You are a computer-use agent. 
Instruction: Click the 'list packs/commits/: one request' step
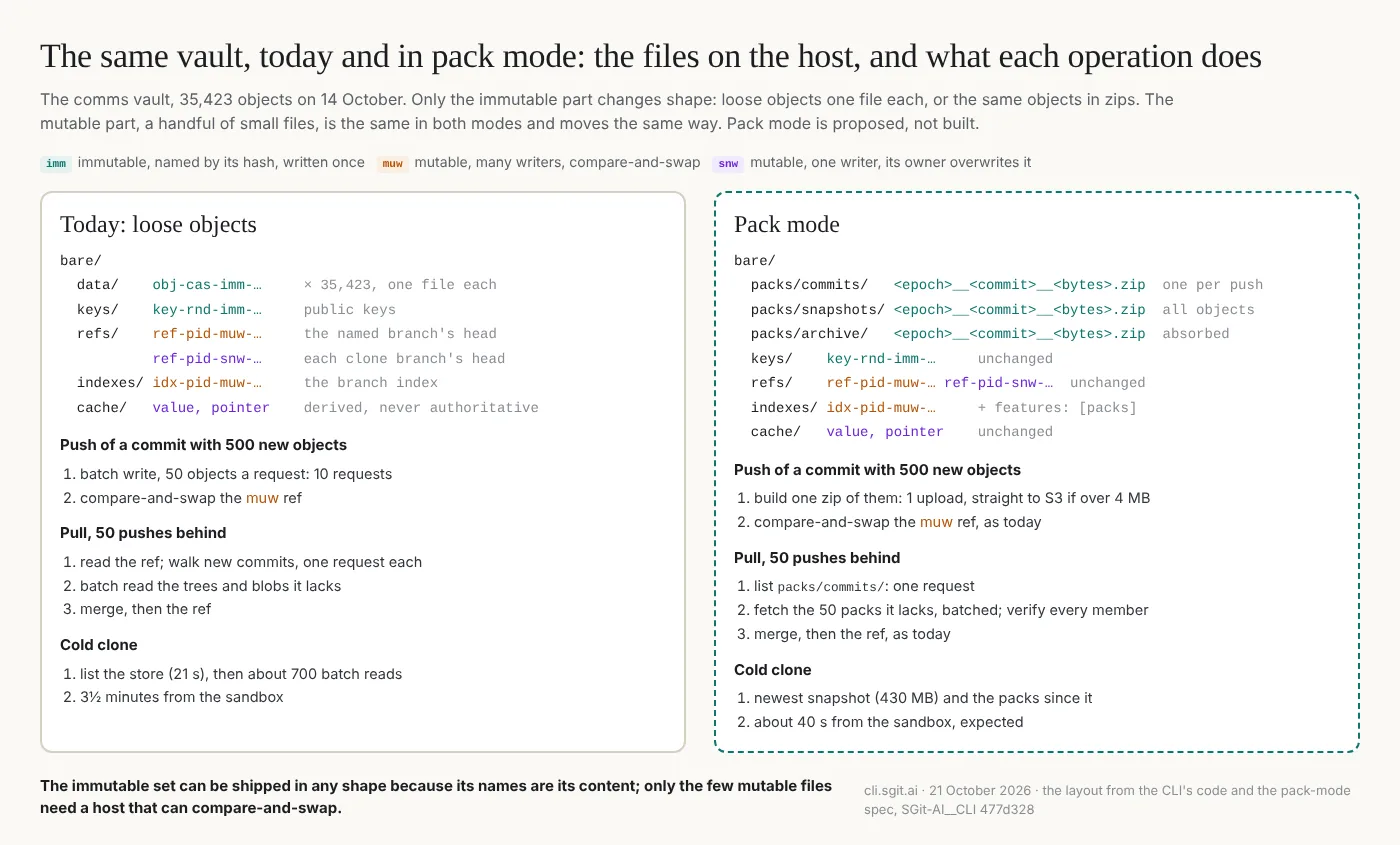point(864,586)
